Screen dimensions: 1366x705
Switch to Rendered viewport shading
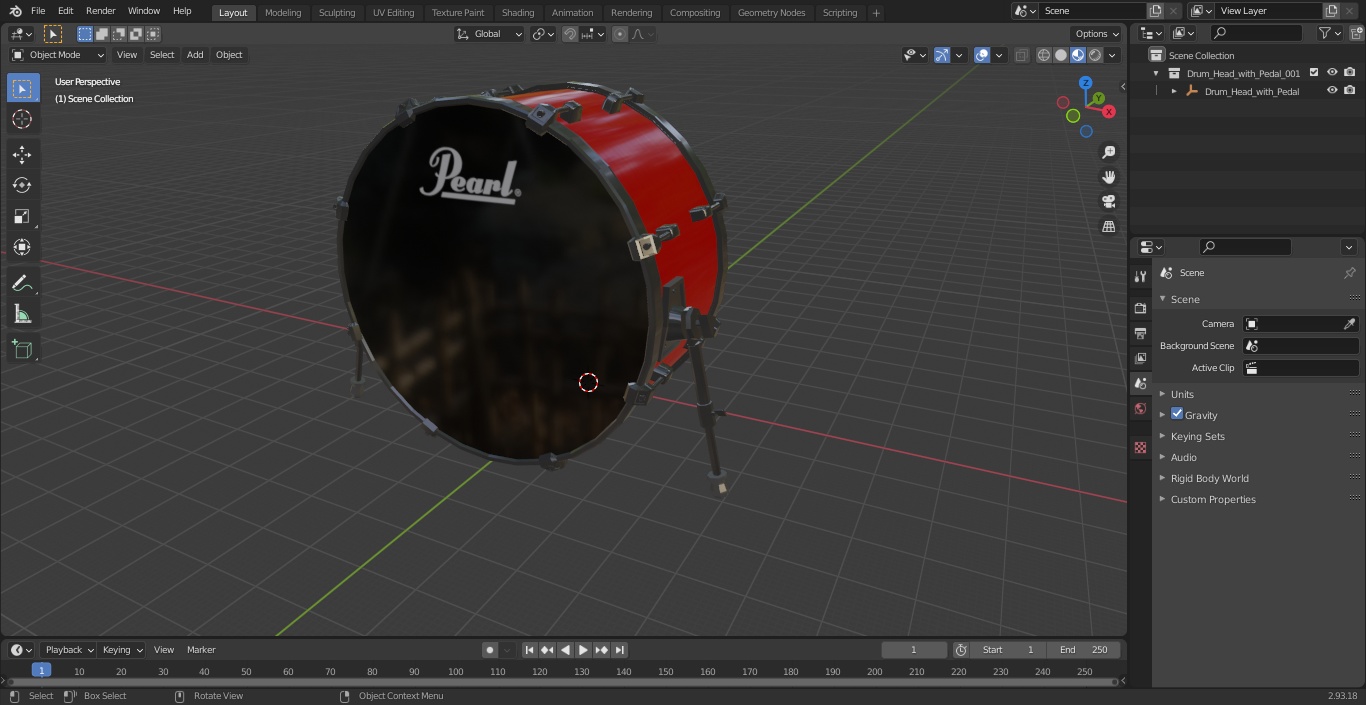click(x=1095, y=55)
